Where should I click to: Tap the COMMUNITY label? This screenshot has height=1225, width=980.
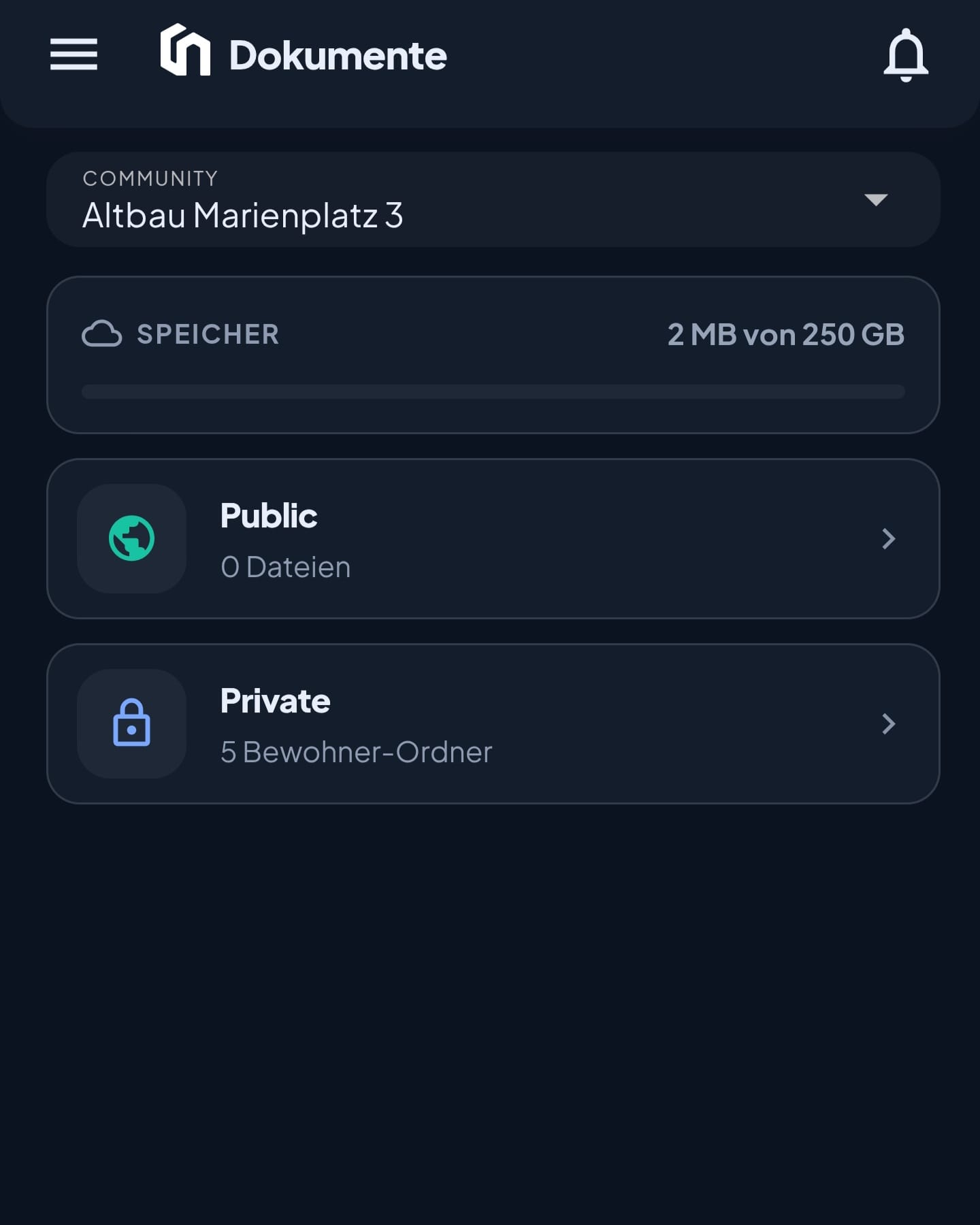150,178
